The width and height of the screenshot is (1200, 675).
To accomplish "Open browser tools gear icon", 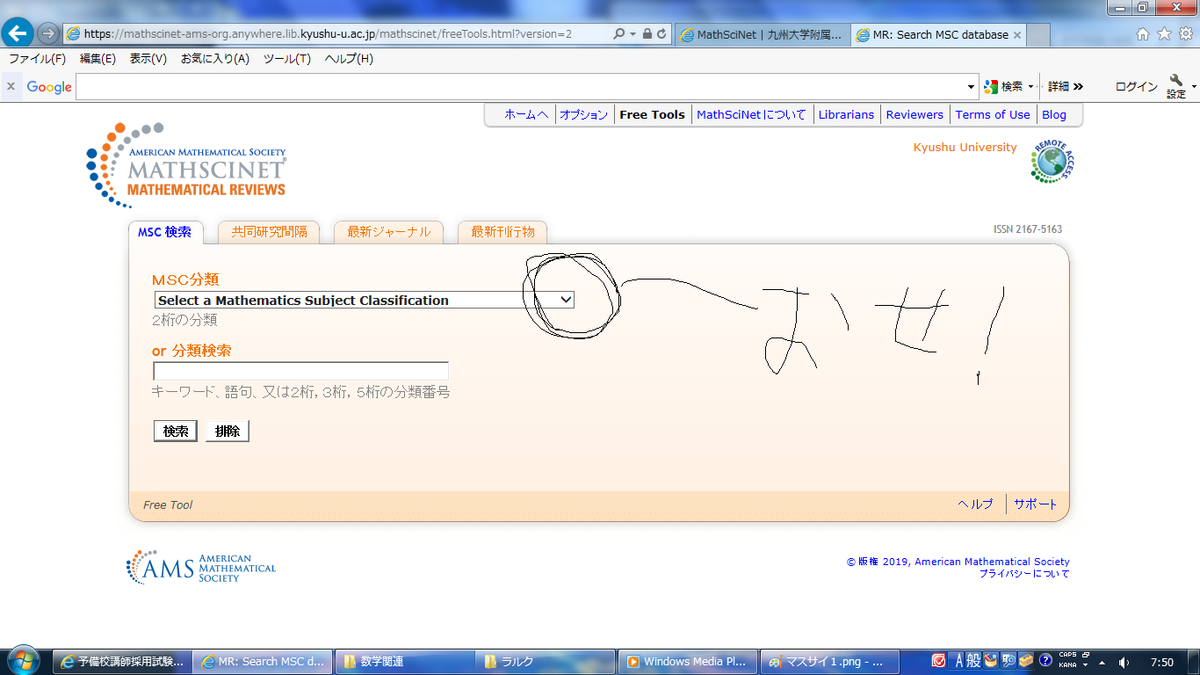I will click(x=1184, y=33).
